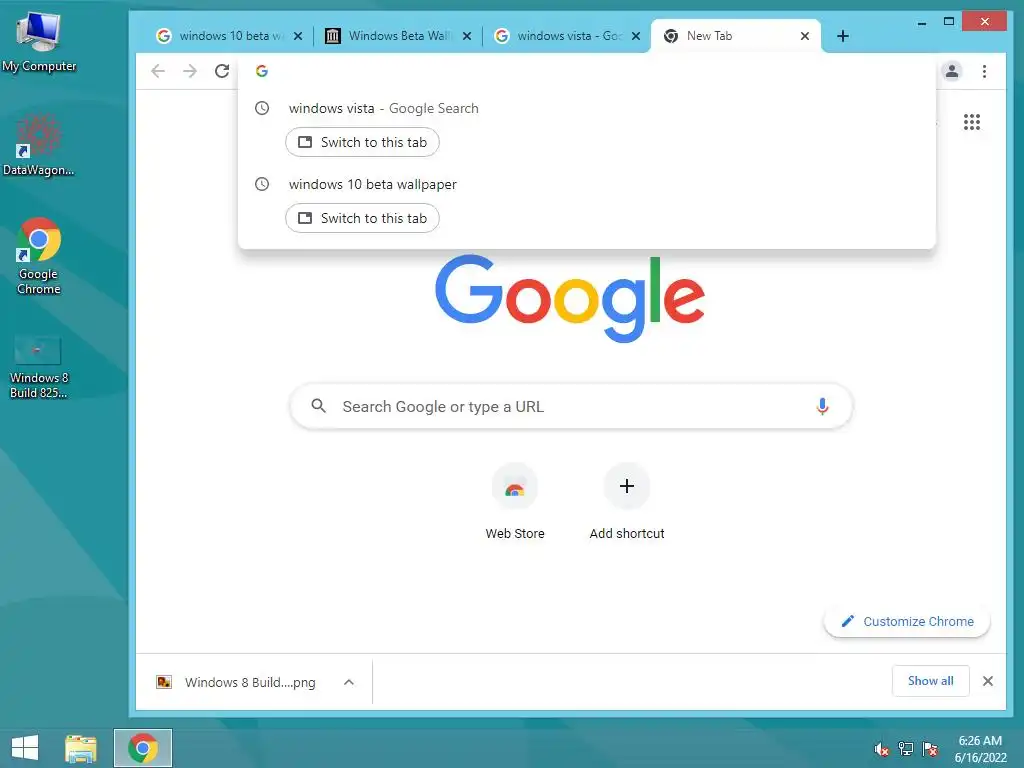Click the 'Search Google or type a URL' box
1024x768 pixels.
coord(571,406)
